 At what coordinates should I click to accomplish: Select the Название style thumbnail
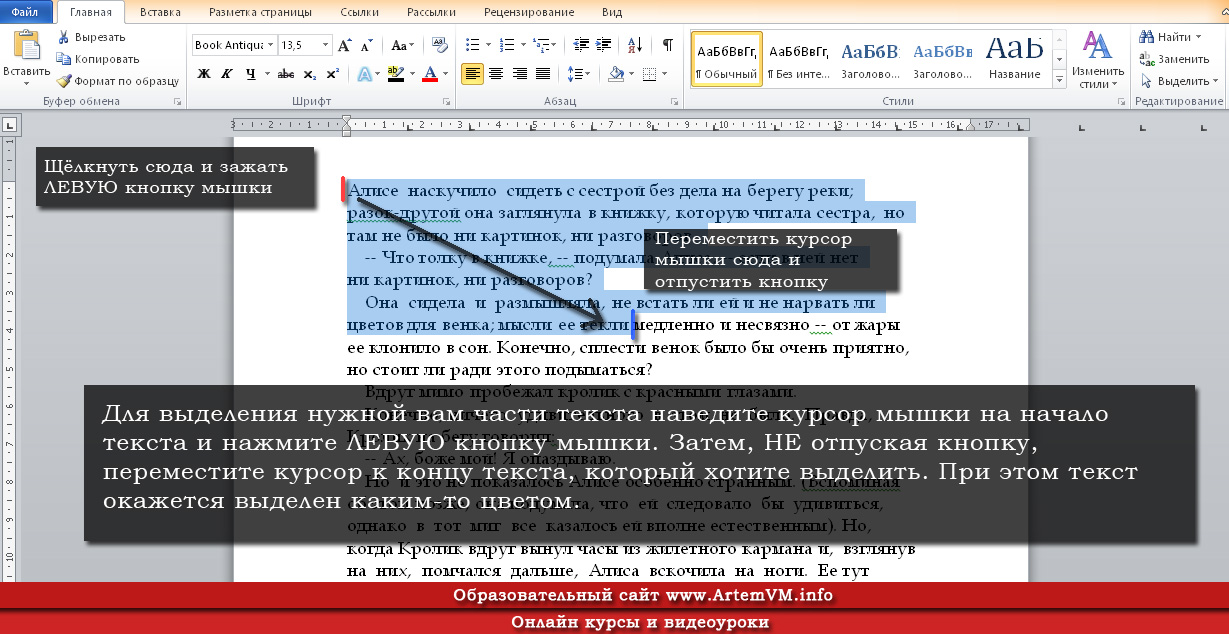click(1014, 59)
